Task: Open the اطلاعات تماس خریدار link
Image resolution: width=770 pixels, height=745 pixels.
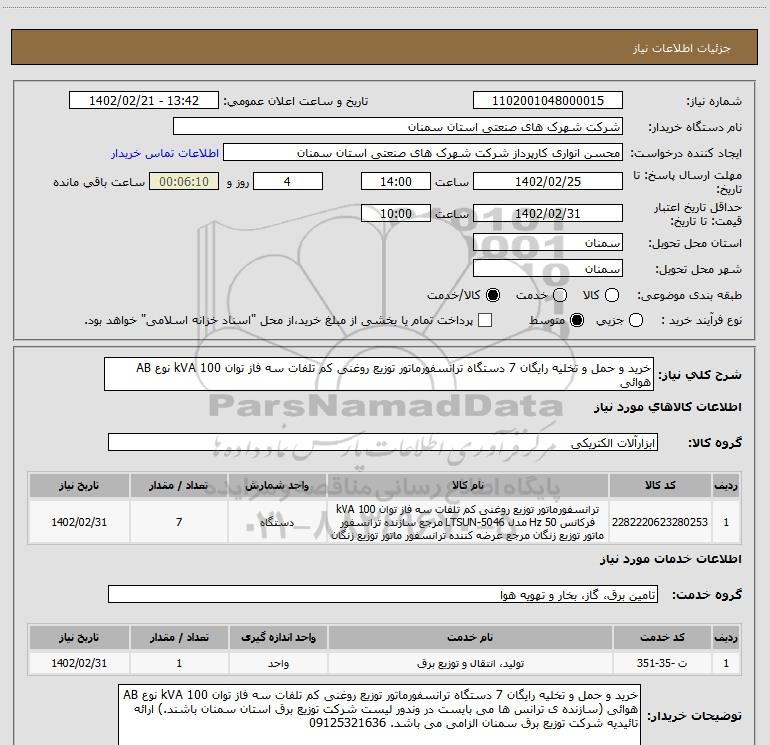Action: [x=165, y=153]
